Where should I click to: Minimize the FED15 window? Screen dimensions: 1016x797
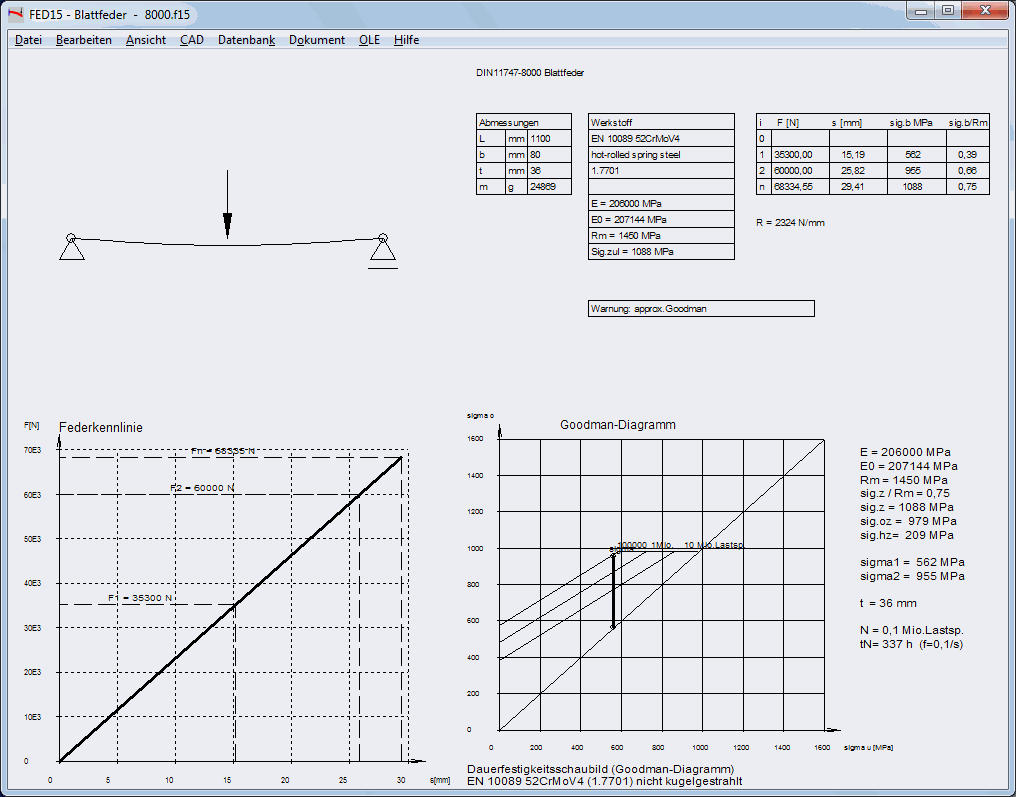[x=922, y=10]
